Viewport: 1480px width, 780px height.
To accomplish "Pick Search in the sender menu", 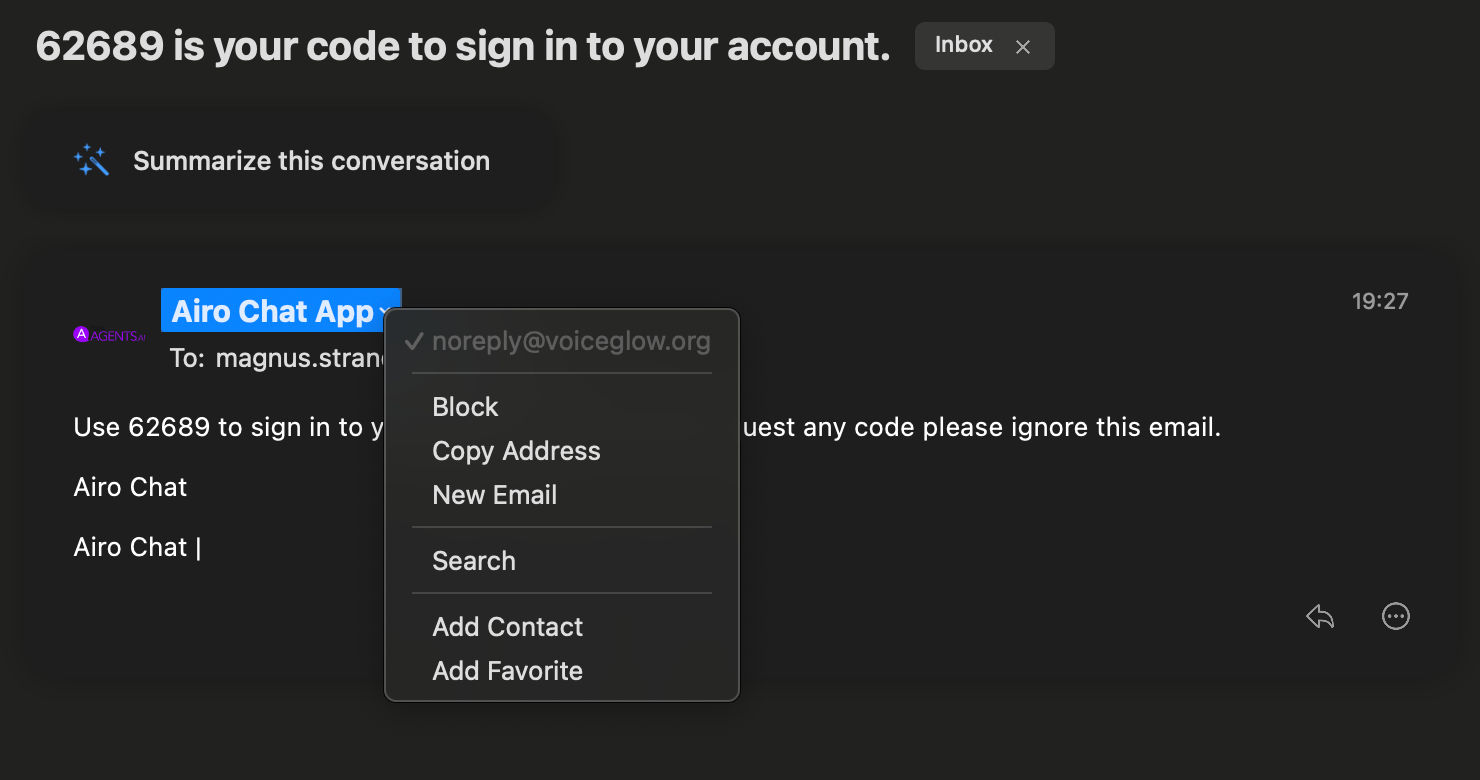I will pos(473,561).
